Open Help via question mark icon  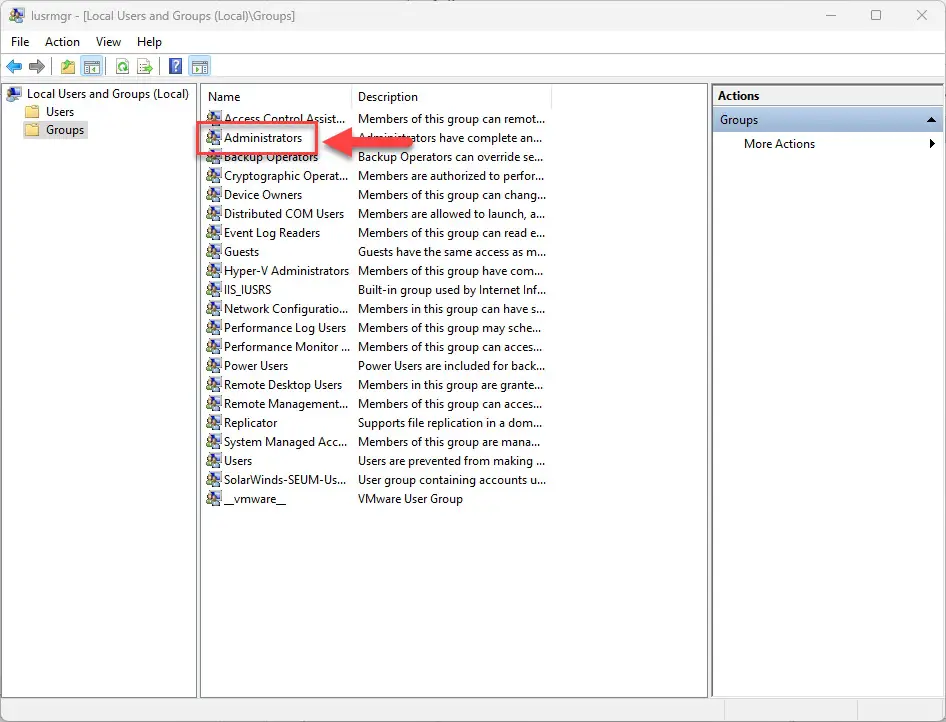(175, 66)
